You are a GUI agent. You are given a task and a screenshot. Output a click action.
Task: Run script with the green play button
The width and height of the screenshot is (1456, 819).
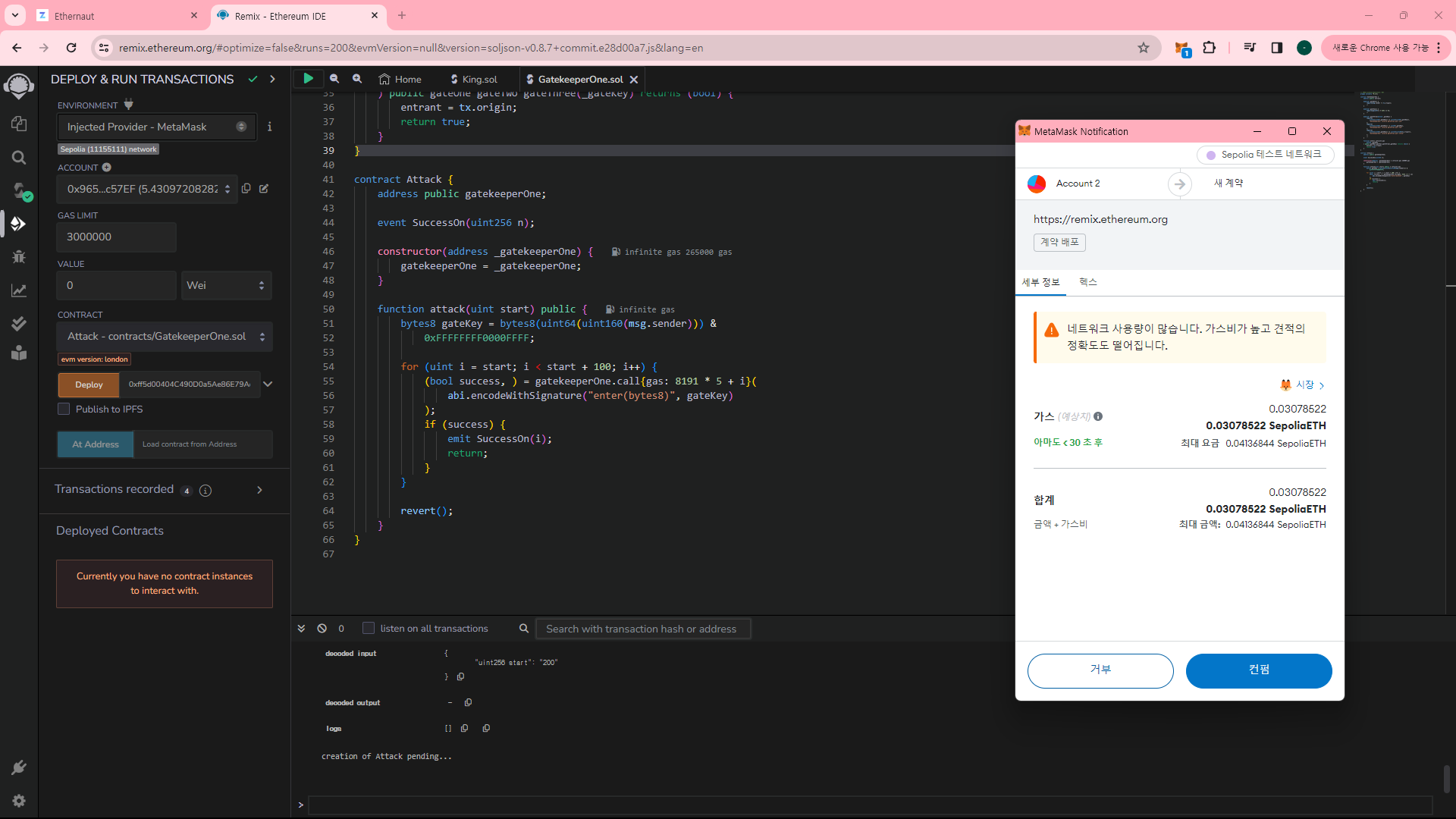(x=308, y=78)
